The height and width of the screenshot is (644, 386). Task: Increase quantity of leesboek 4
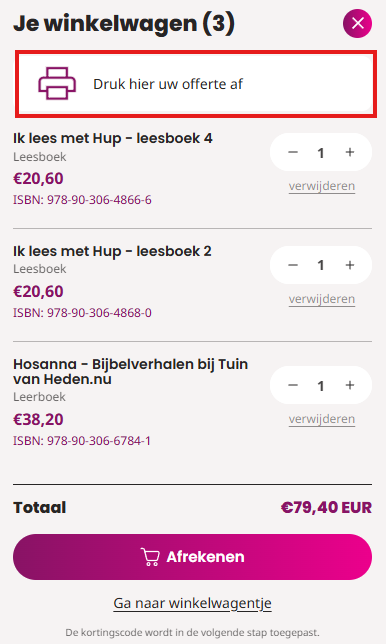[x=349, y=152]
